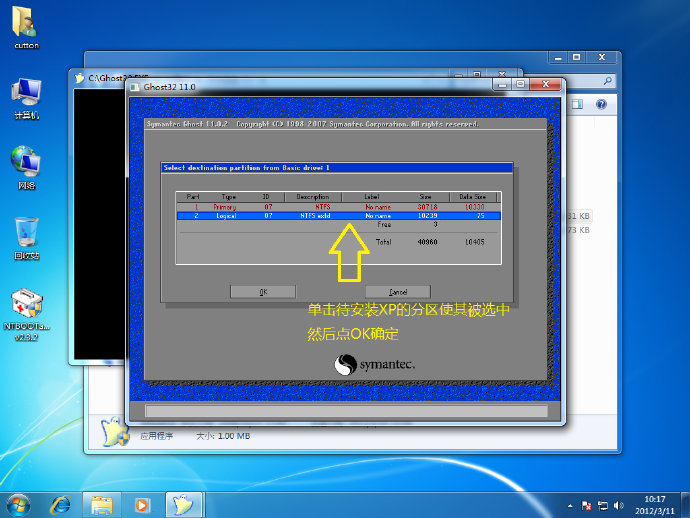Screen dimensions: 690x518
Task: Open Windows Explorer from taskbar
Action: [x=102, y=505]
